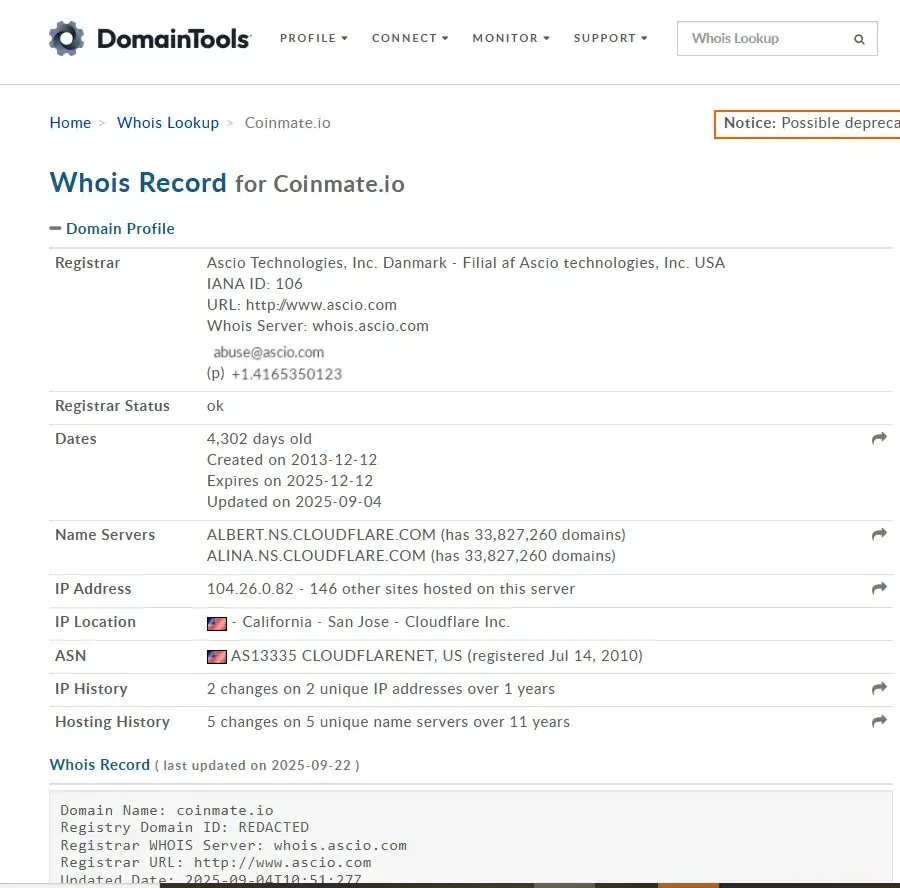
Task: Open Whois Lookup breadcrumb link
Action: click(168, 123)
